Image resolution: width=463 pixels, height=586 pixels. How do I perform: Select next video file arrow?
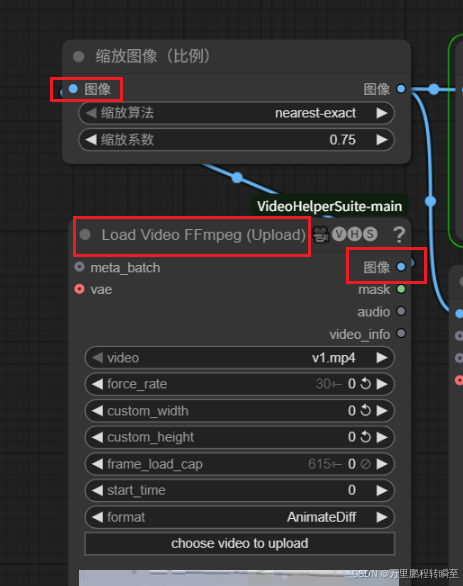(382, 358)
